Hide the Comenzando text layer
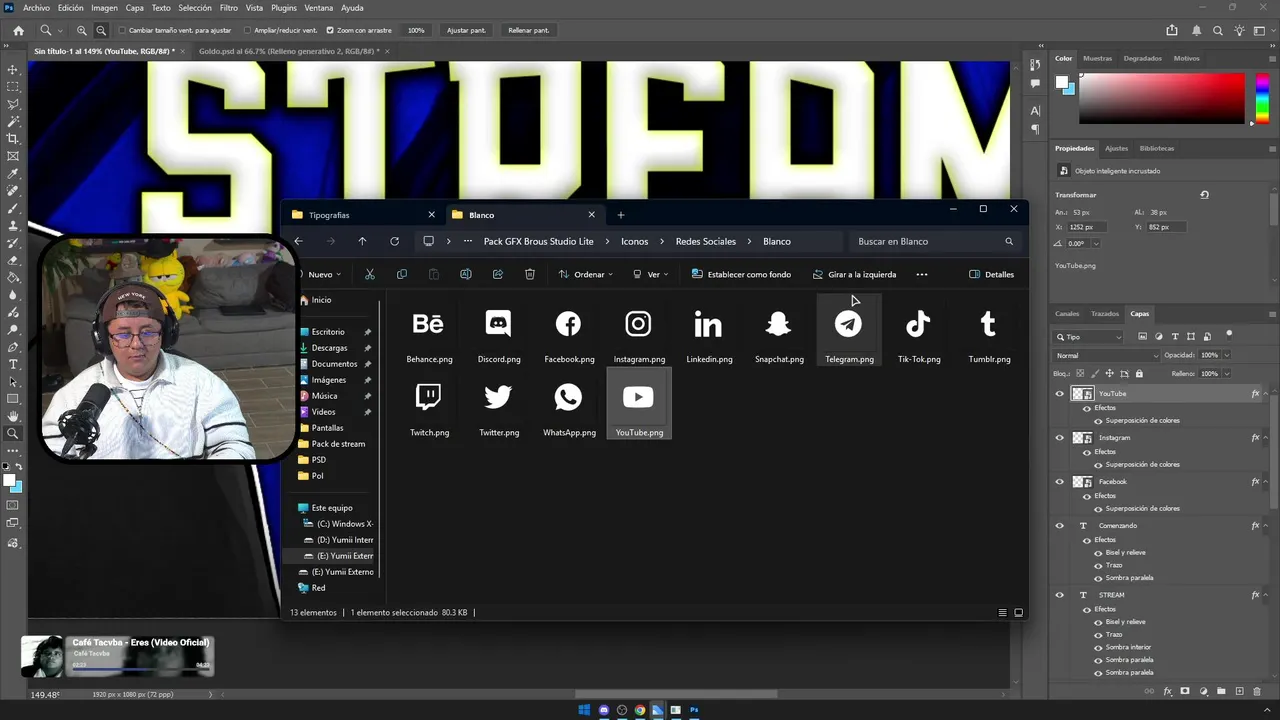 (1060, 525)
